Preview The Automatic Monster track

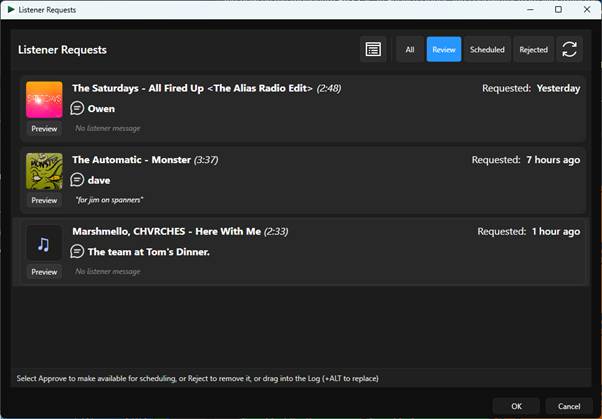click(44, 200)
